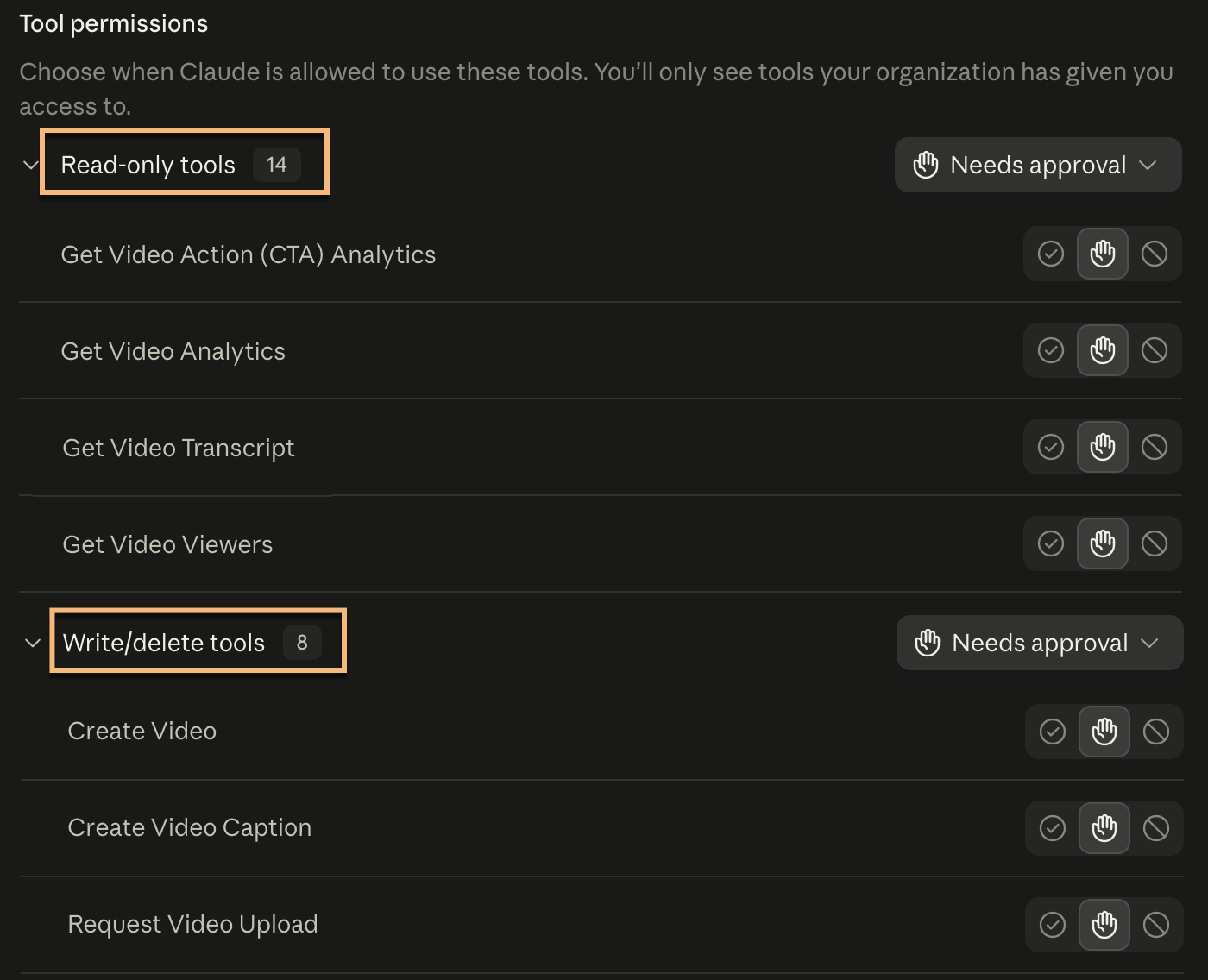Set Get Video Action (CTA) Analytics to always allow
The width and height of the screenshot is (1208, 980).
pyautogui.click(x=1051, y=254)
